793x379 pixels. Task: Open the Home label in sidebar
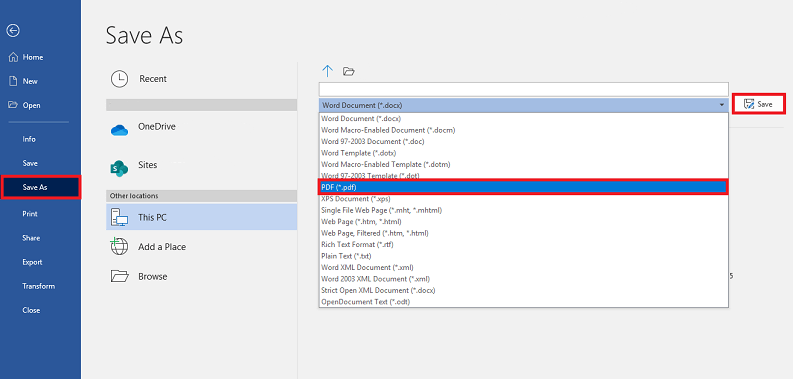[x=33, y=57]
